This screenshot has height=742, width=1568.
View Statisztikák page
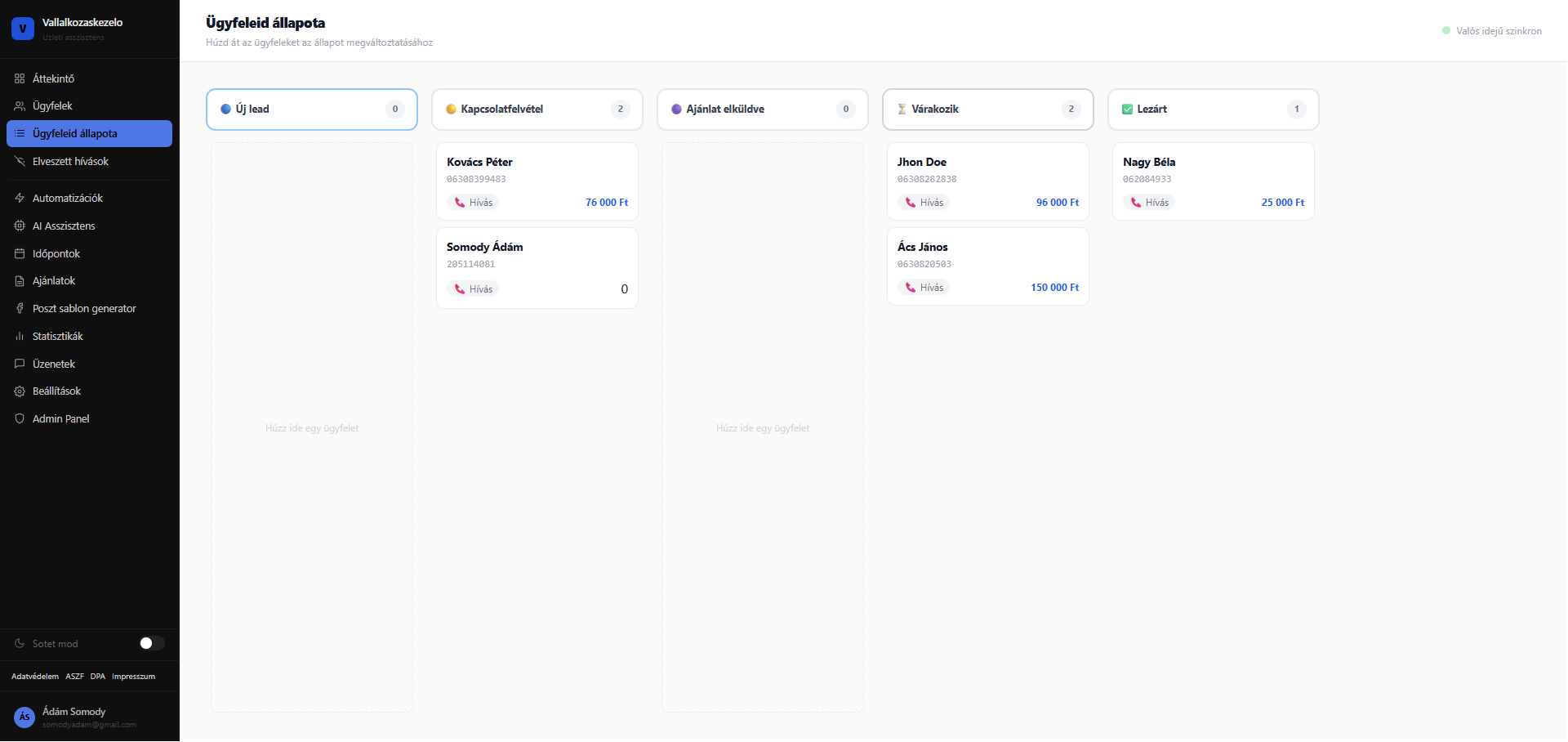pyautogui.click(x=89, y=336)
